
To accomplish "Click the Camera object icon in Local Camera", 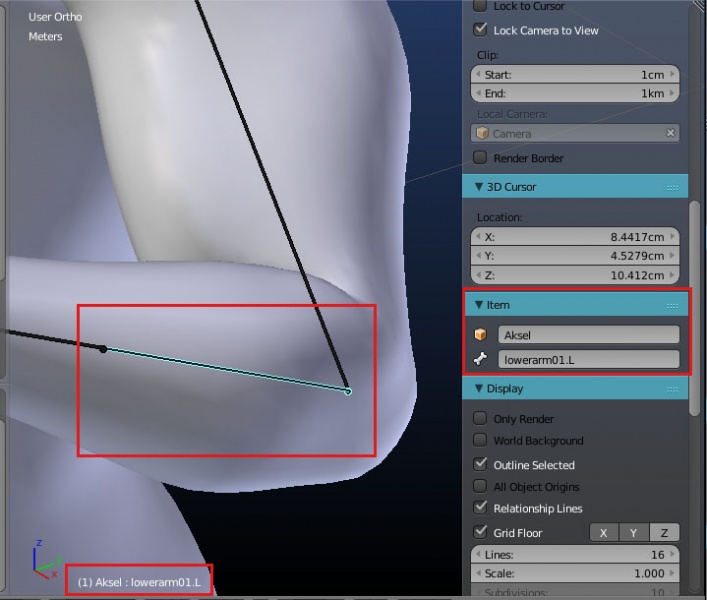I will (x=482, y=133).
